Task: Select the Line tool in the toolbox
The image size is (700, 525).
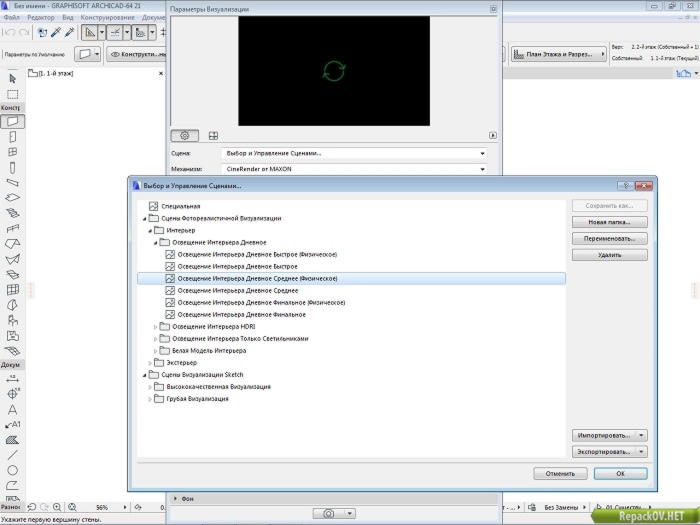Action: tap(12, 455)
